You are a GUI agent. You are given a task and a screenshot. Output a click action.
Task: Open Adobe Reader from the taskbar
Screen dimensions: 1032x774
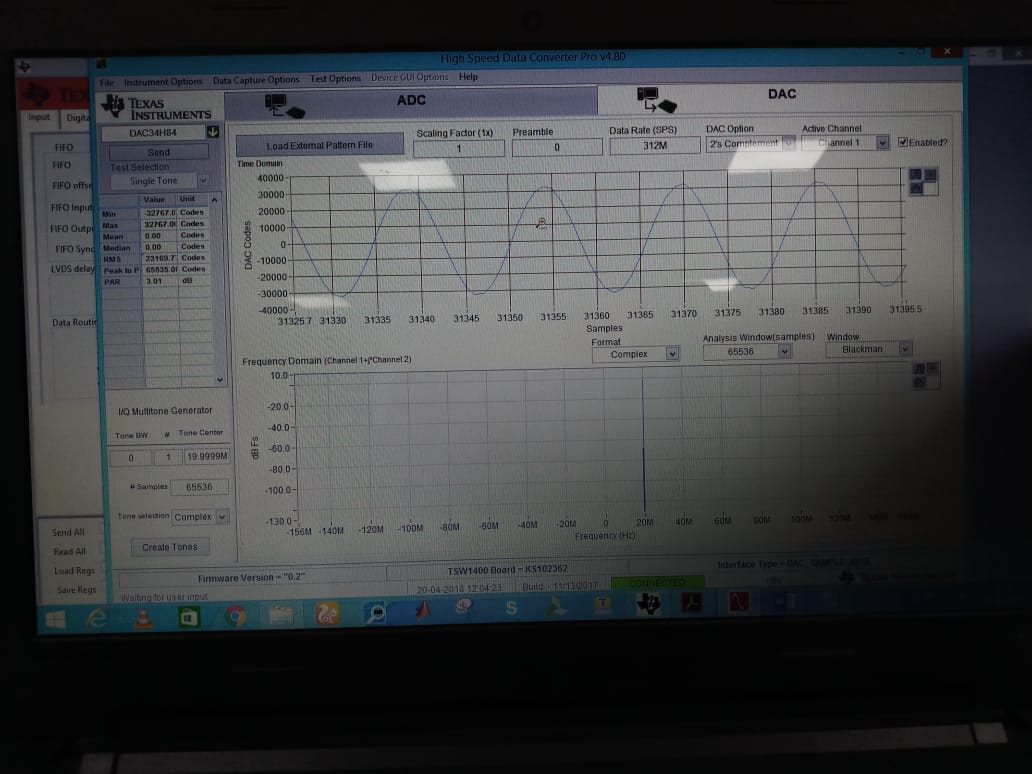pyautogui.click(x=691, y=602)
